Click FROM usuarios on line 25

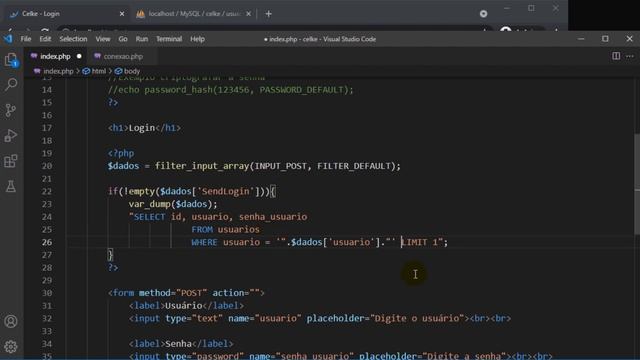pos(225,229)
